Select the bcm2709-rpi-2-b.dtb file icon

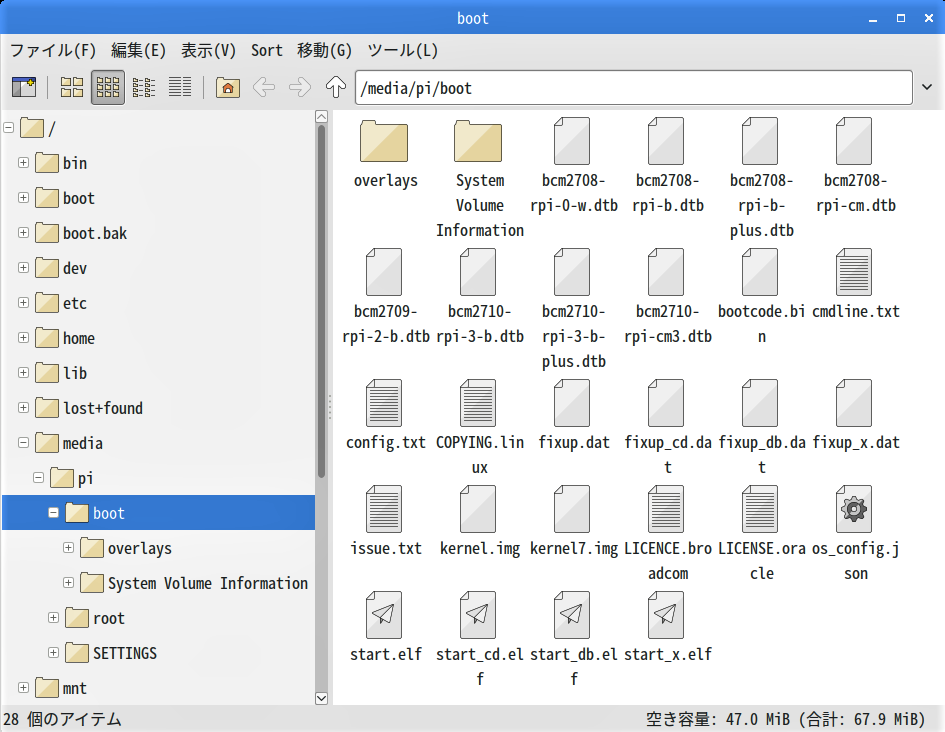click(384, 272)
